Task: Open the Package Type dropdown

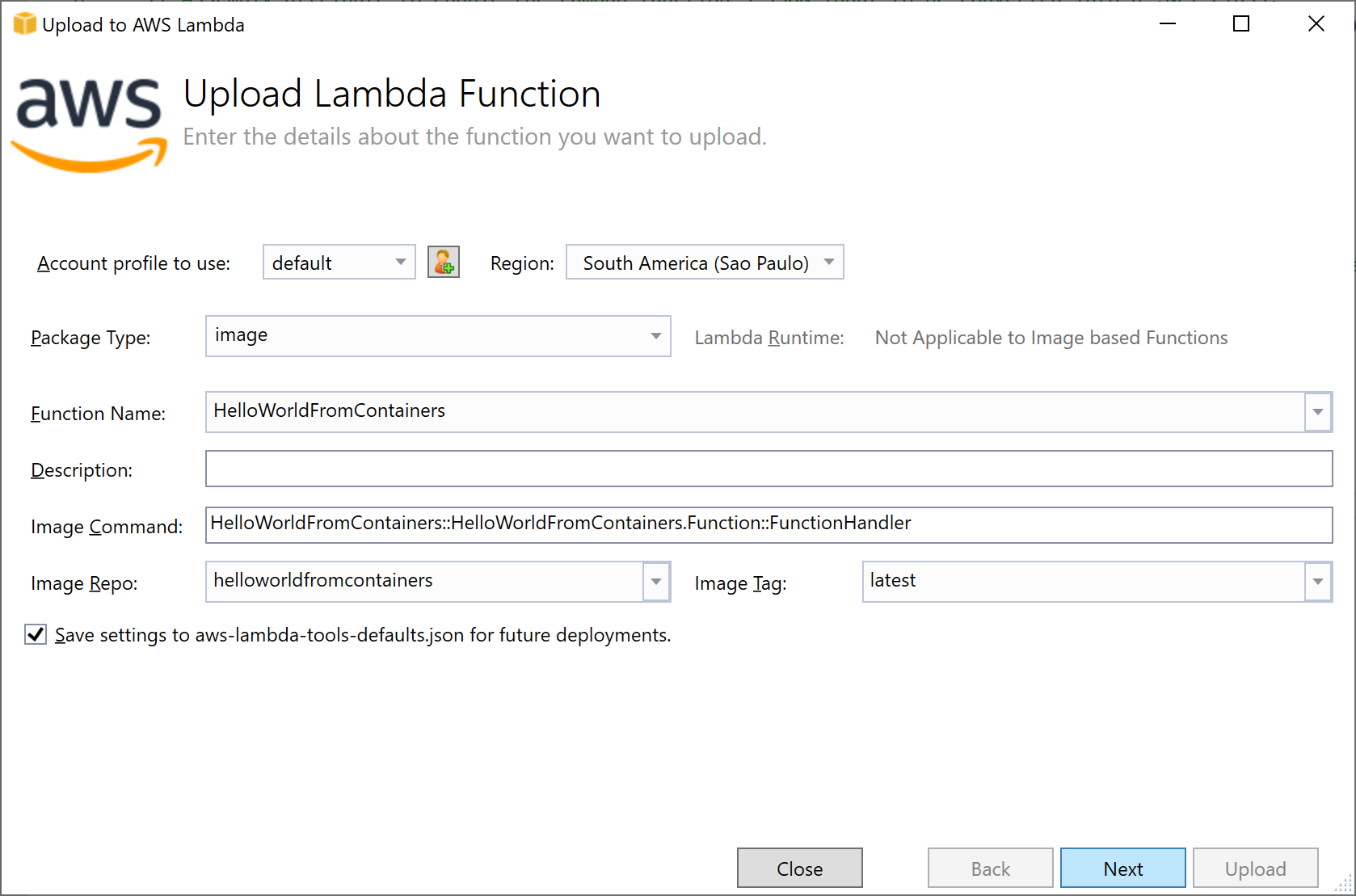Action: pos(438,336)
